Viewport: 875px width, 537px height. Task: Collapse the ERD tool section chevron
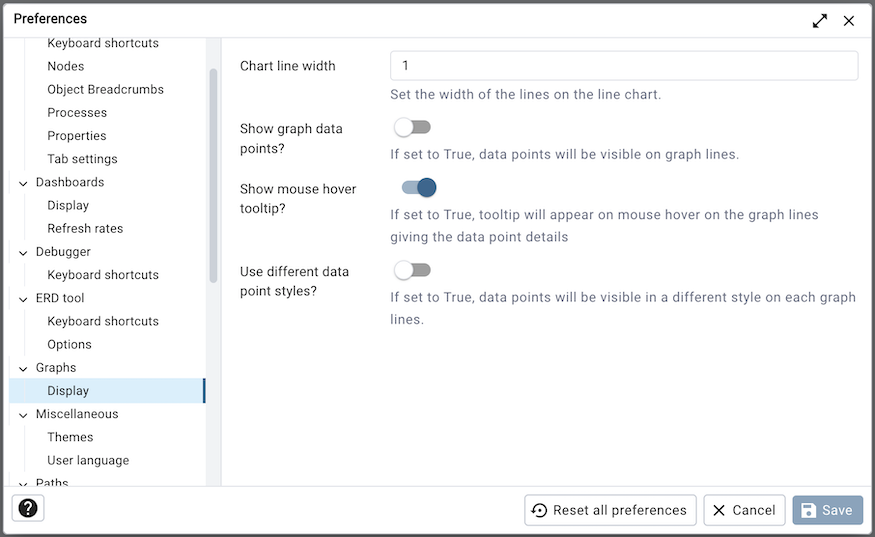[23, 299]
